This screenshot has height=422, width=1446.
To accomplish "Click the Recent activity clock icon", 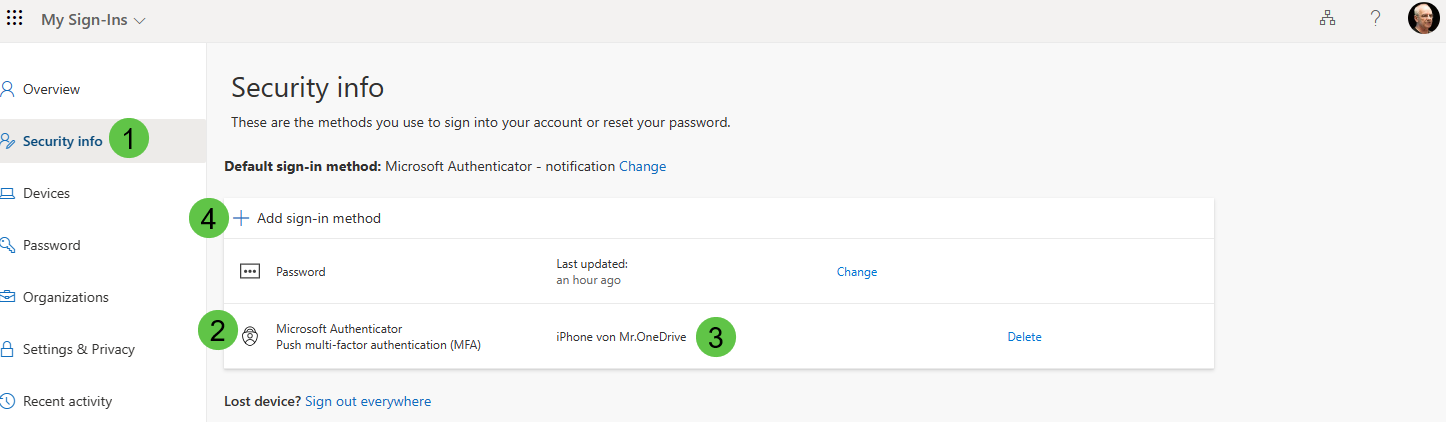I will [x=8, y=401].
